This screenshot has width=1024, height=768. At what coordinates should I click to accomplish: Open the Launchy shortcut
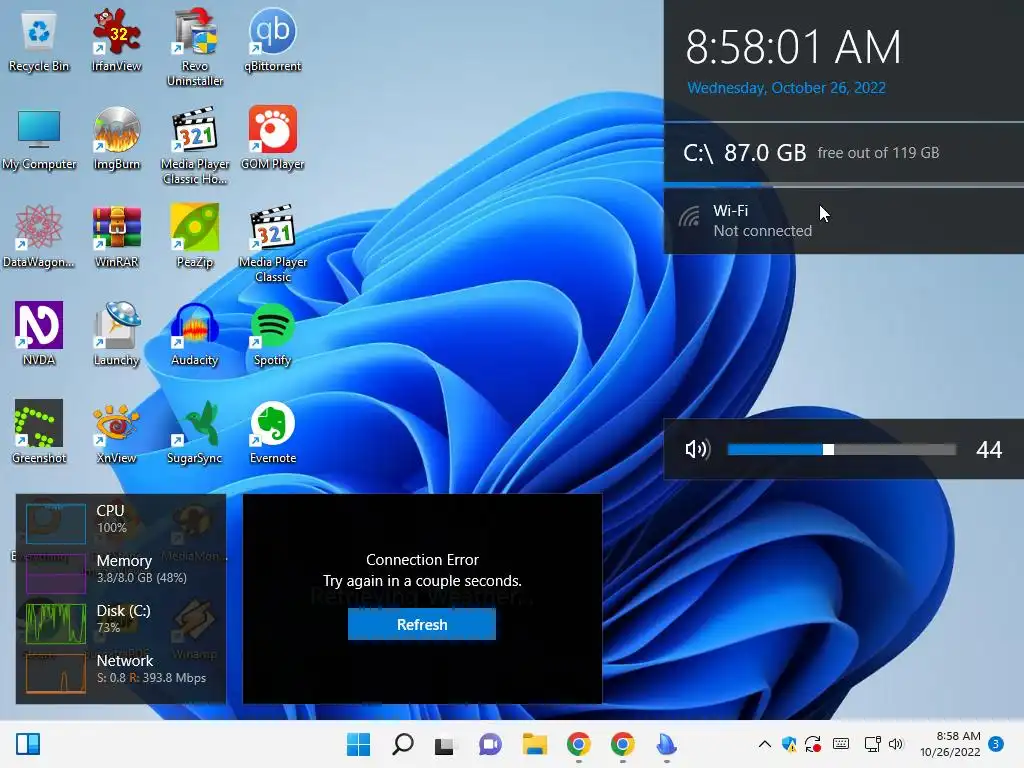116,334
